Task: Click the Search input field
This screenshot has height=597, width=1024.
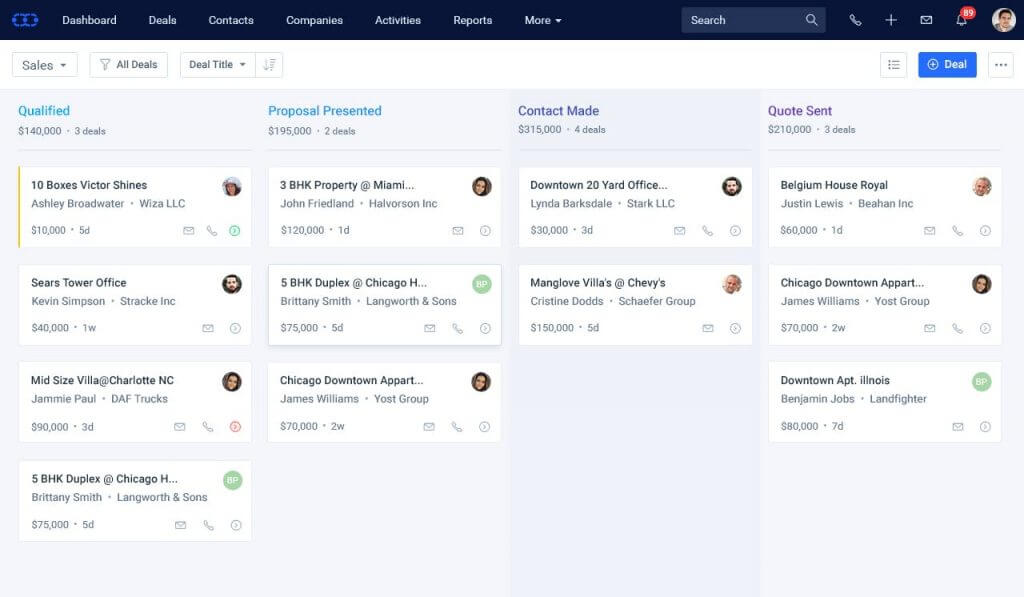Action: (x=745, y=20)
